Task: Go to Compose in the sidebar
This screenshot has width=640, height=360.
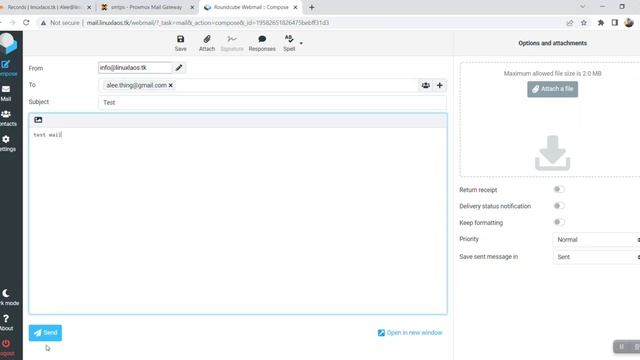Action: (x=7, y=68)
